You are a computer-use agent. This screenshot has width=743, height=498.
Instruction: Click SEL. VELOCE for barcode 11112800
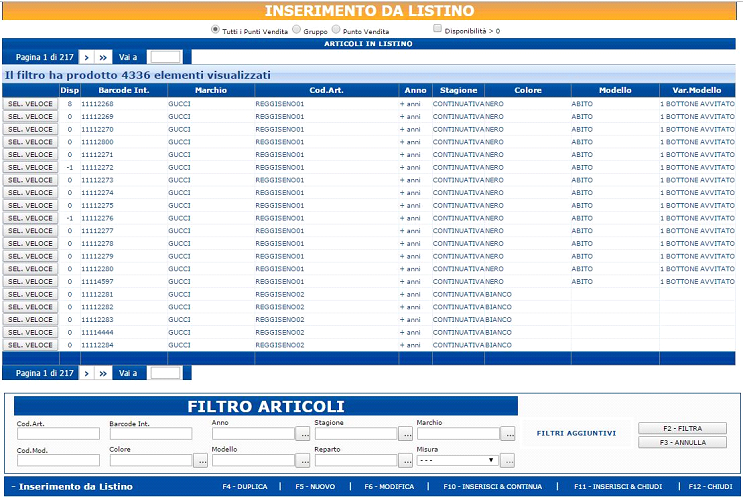click(30, 142)
